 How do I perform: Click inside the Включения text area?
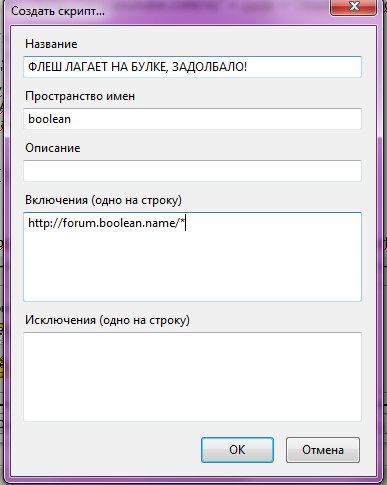192,257
